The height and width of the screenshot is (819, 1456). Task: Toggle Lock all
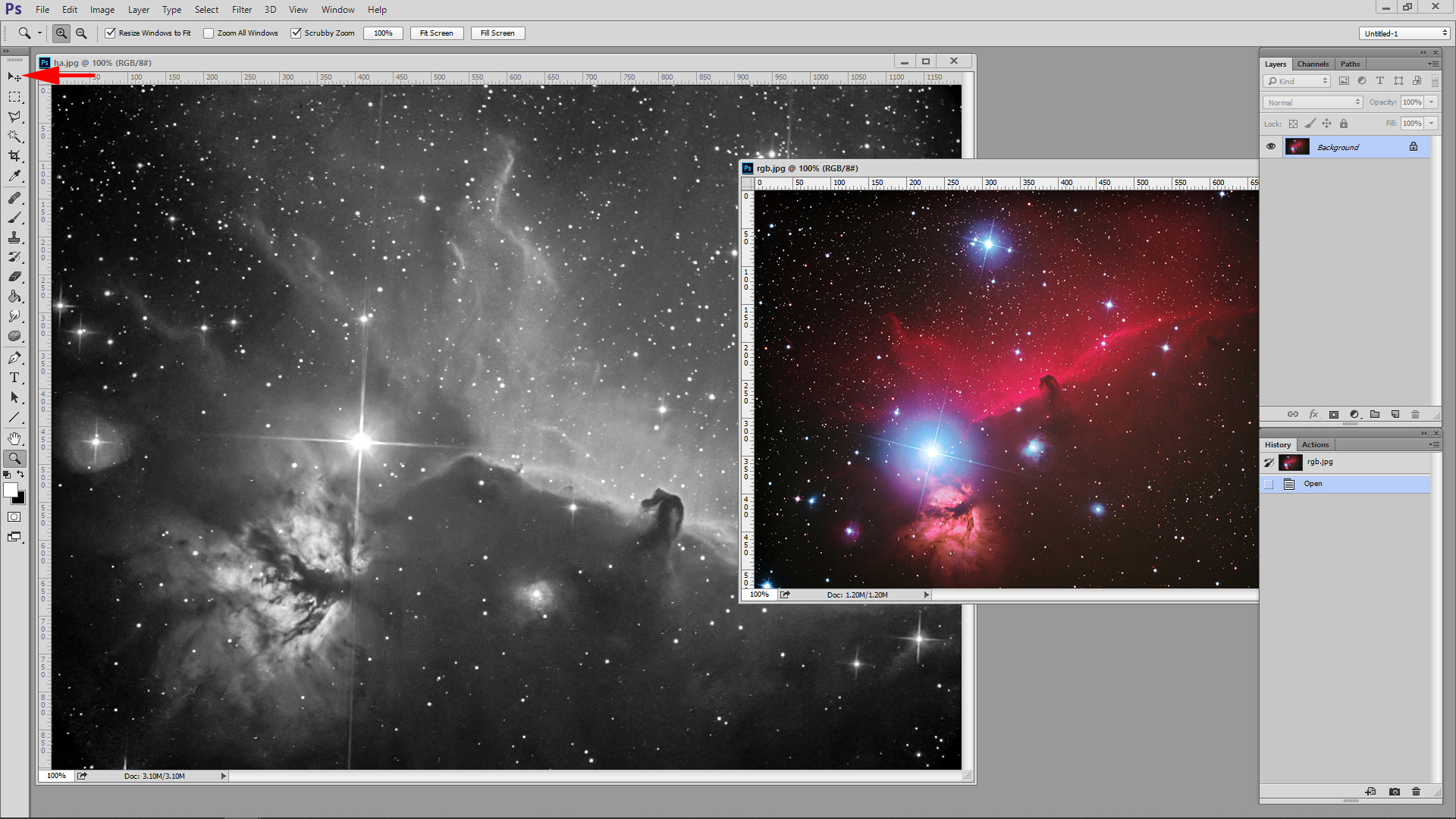coord(1344,124)
